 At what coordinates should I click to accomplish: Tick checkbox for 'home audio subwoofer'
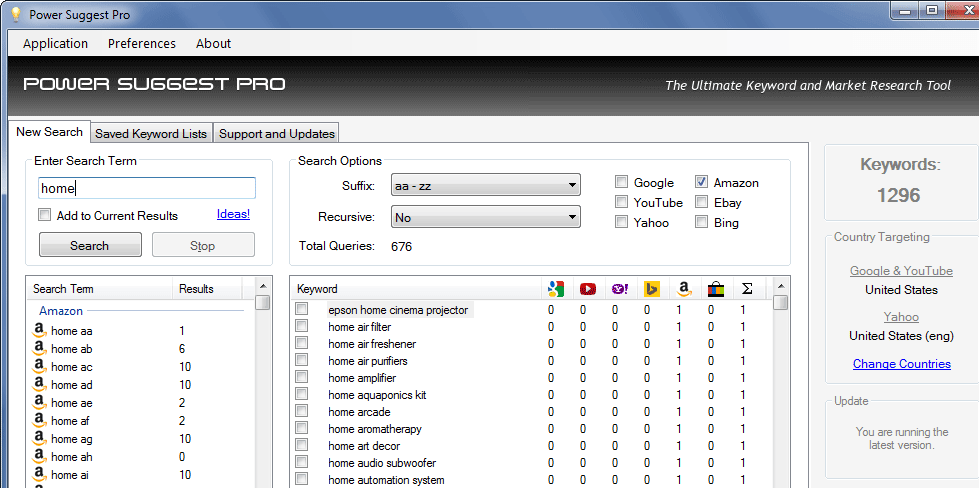302,462
